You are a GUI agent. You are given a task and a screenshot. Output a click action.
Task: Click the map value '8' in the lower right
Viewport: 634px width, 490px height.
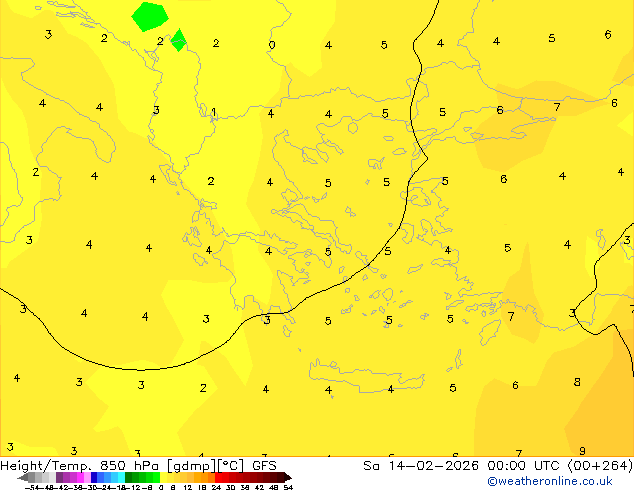coord(577,382)
